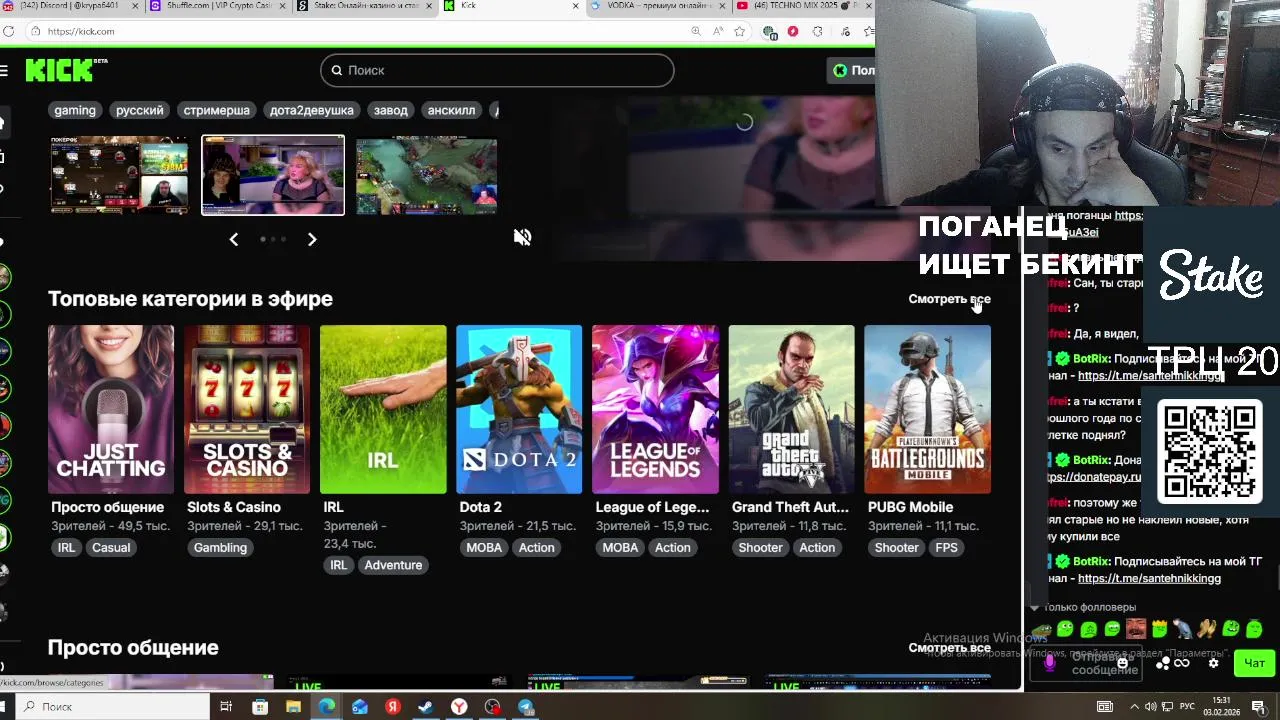The image size is (1280, 720).
Task: Open the poker stream thumbnail in carousel
Action: [119, 175]
